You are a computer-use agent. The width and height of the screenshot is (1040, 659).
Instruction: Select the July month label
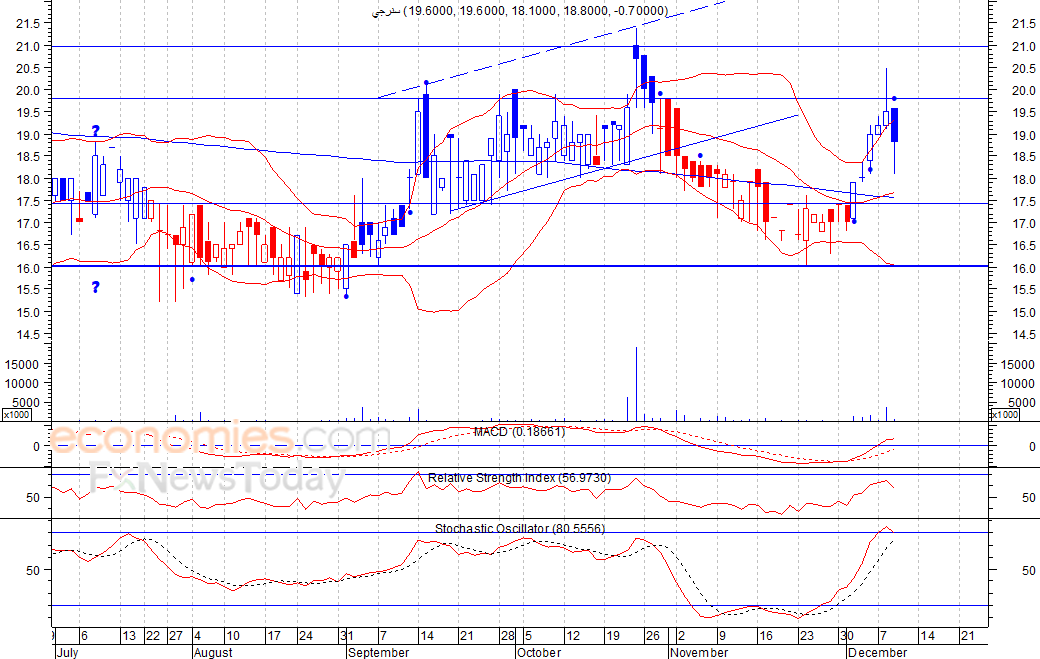(67, 652)
